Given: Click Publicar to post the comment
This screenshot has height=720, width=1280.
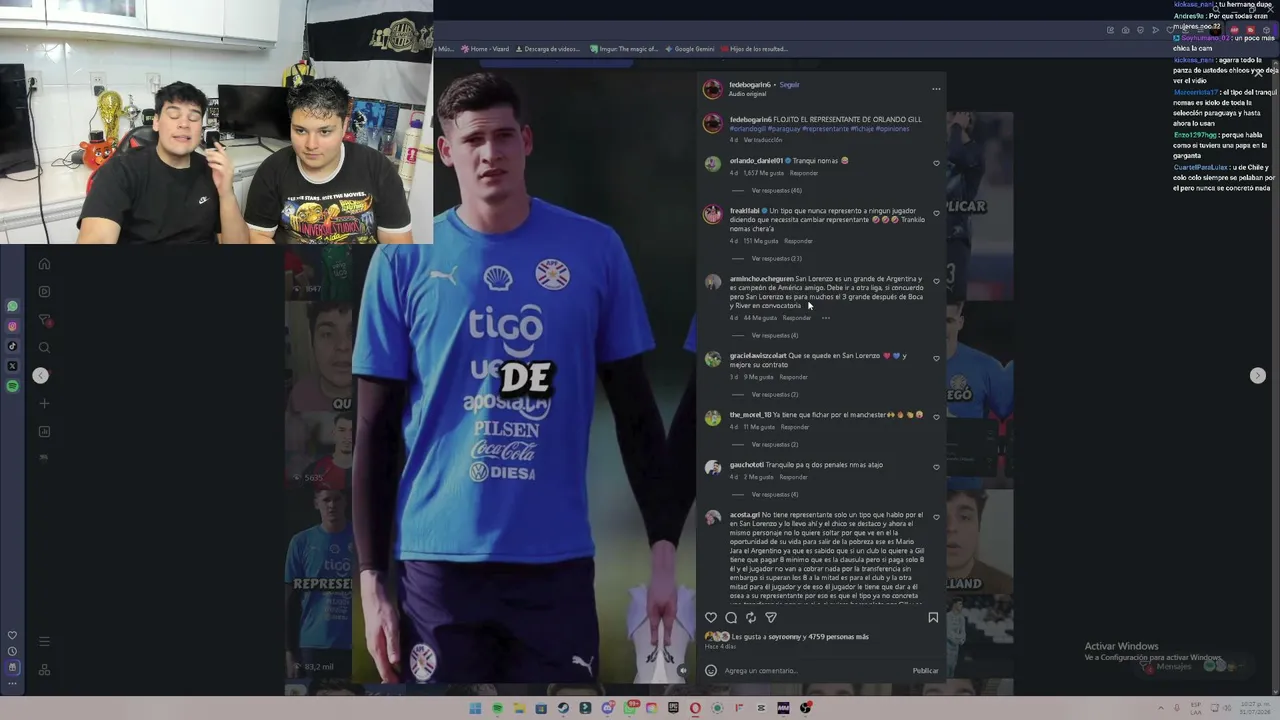Looking at the screenshot, I should 925,671.
